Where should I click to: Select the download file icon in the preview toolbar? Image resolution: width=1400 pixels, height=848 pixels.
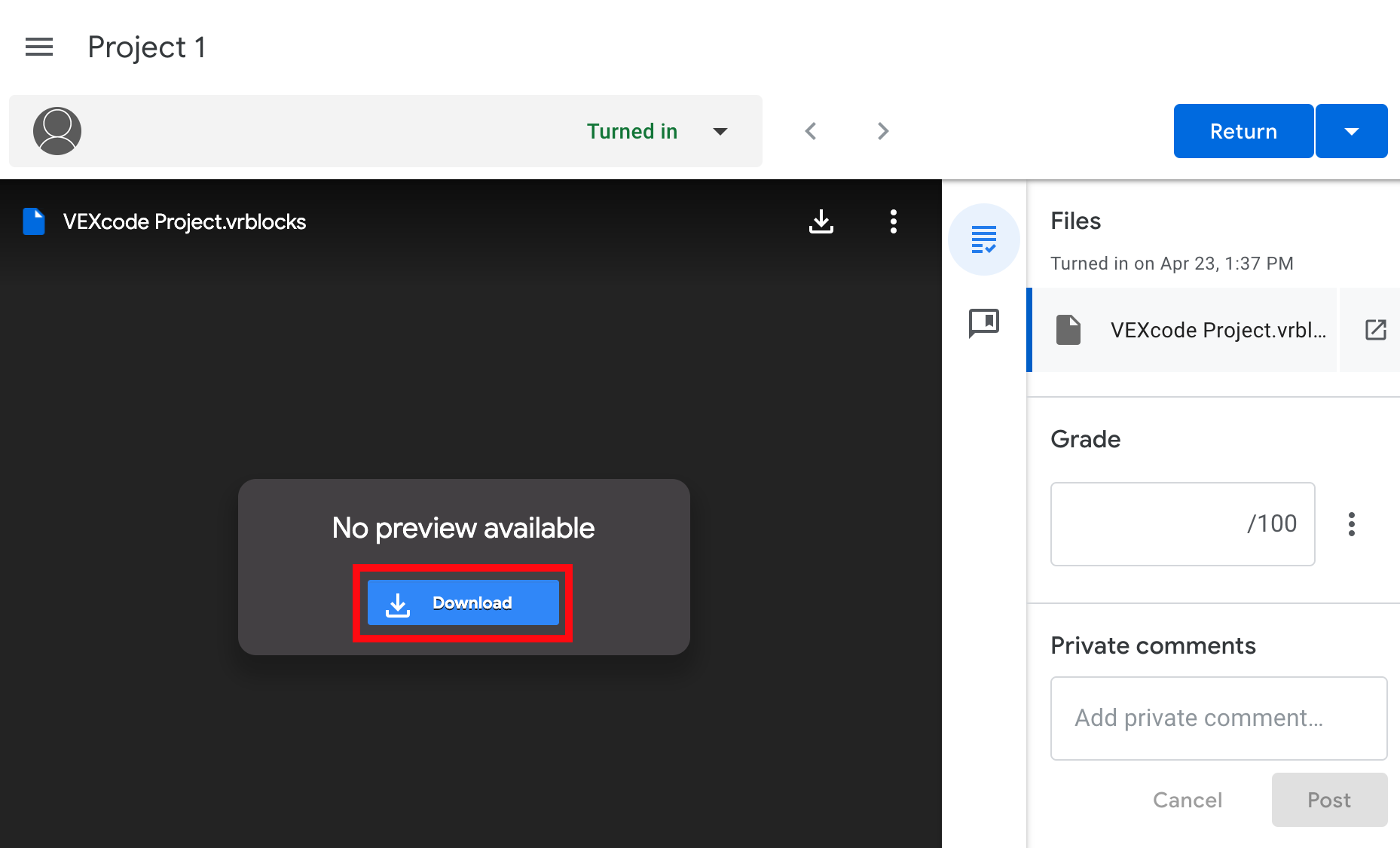(x=821, y=221)
